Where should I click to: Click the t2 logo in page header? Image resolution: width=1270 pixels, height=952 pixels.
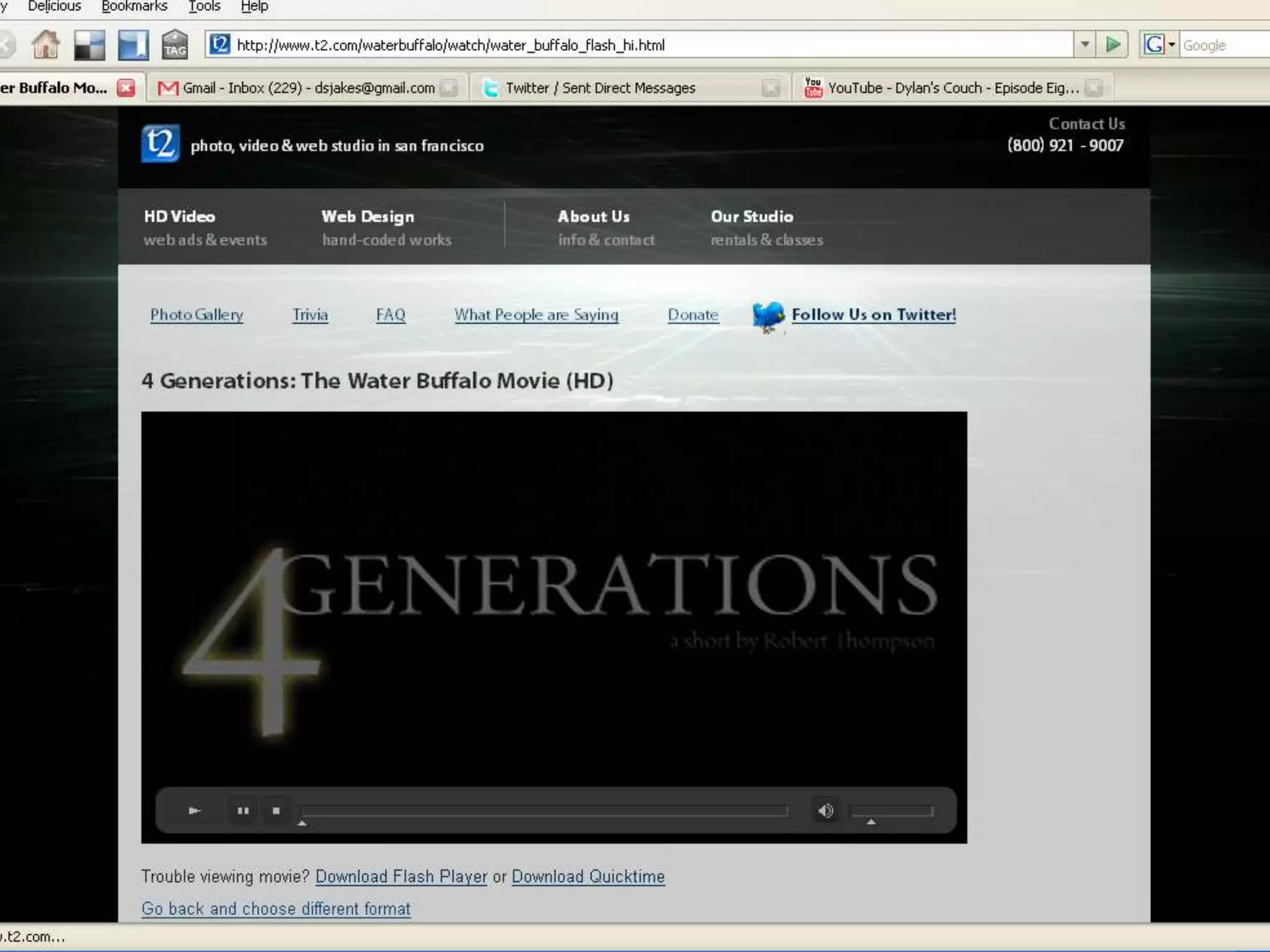[160, 144]
